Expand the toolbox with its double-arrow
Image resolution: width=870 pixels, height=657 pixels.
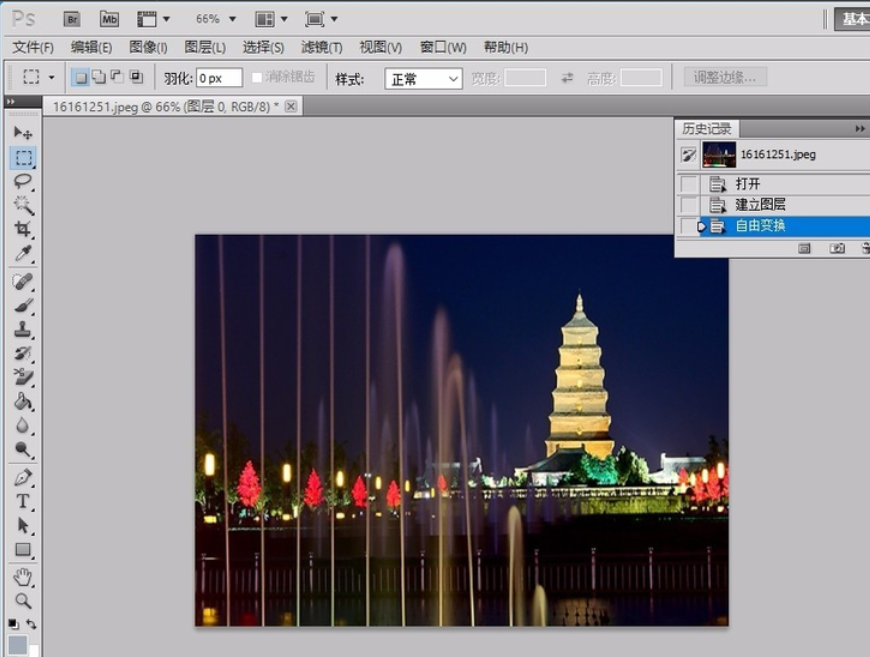coord(11,102)
